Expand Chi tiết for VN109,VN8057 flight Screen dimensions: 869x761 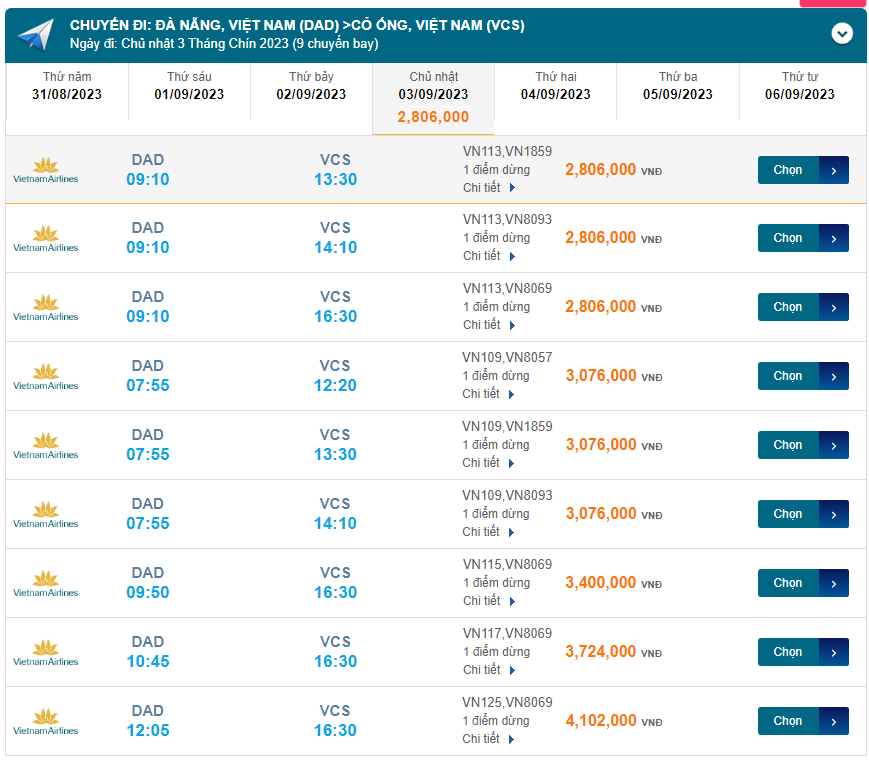[x=489, y=394]
